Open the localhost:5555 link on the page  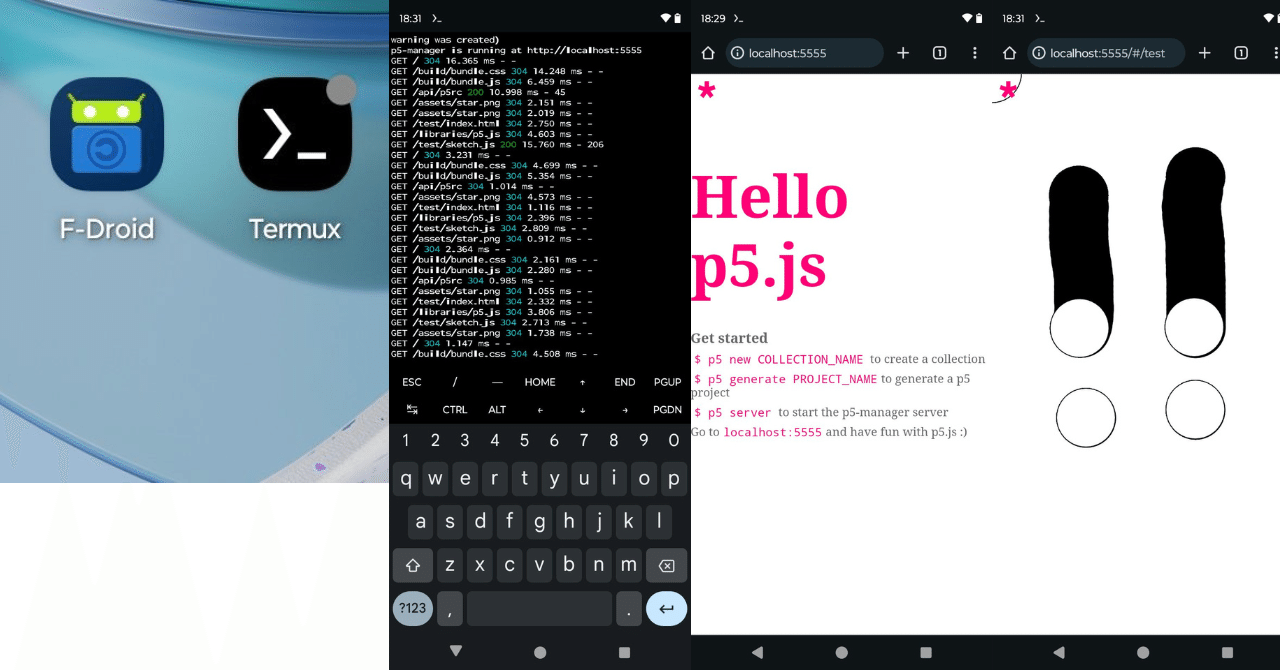pos(772,431)
